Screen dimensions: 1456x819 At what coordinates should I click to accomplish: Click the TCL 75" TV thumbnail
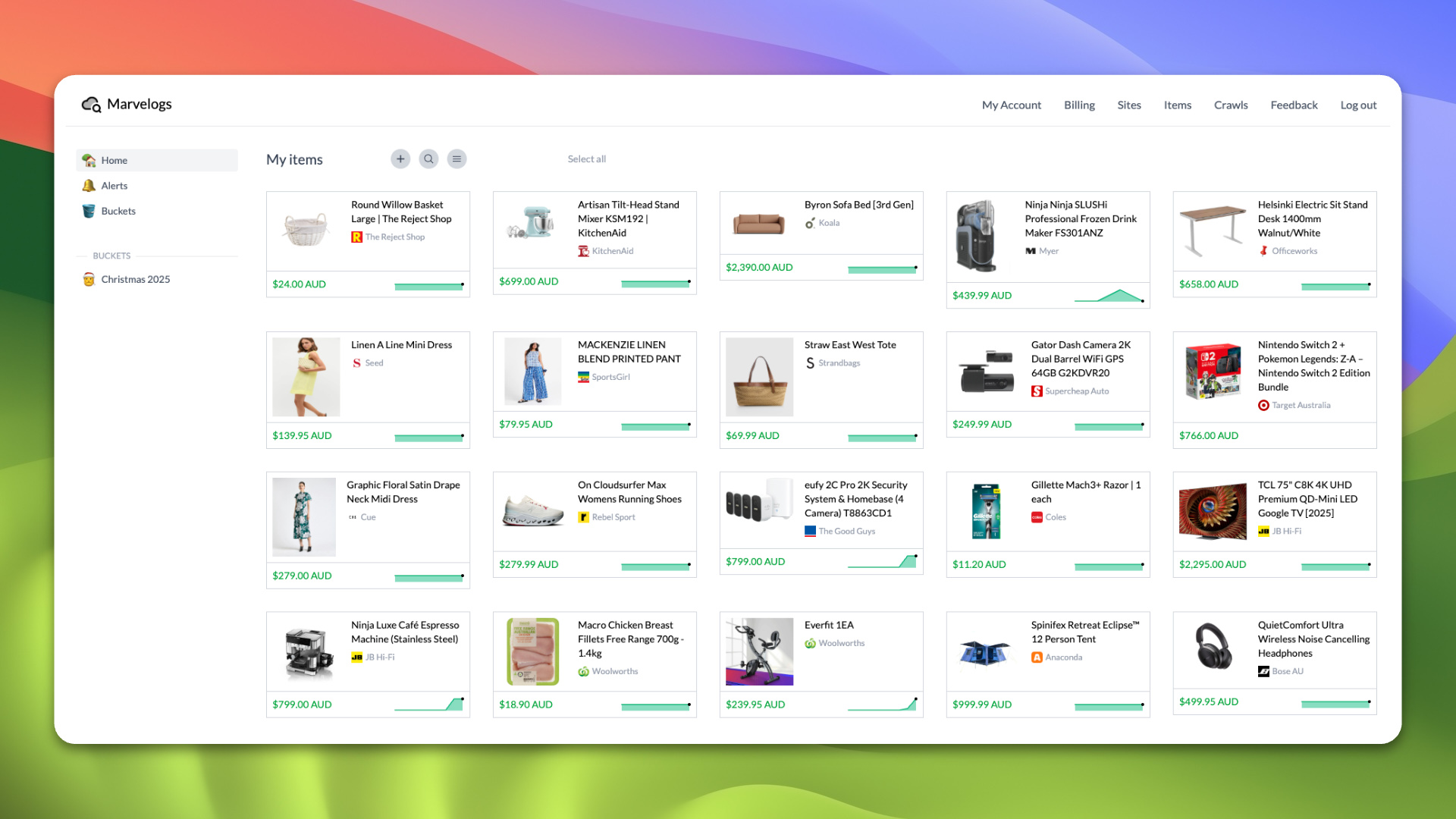(1213, 512)
